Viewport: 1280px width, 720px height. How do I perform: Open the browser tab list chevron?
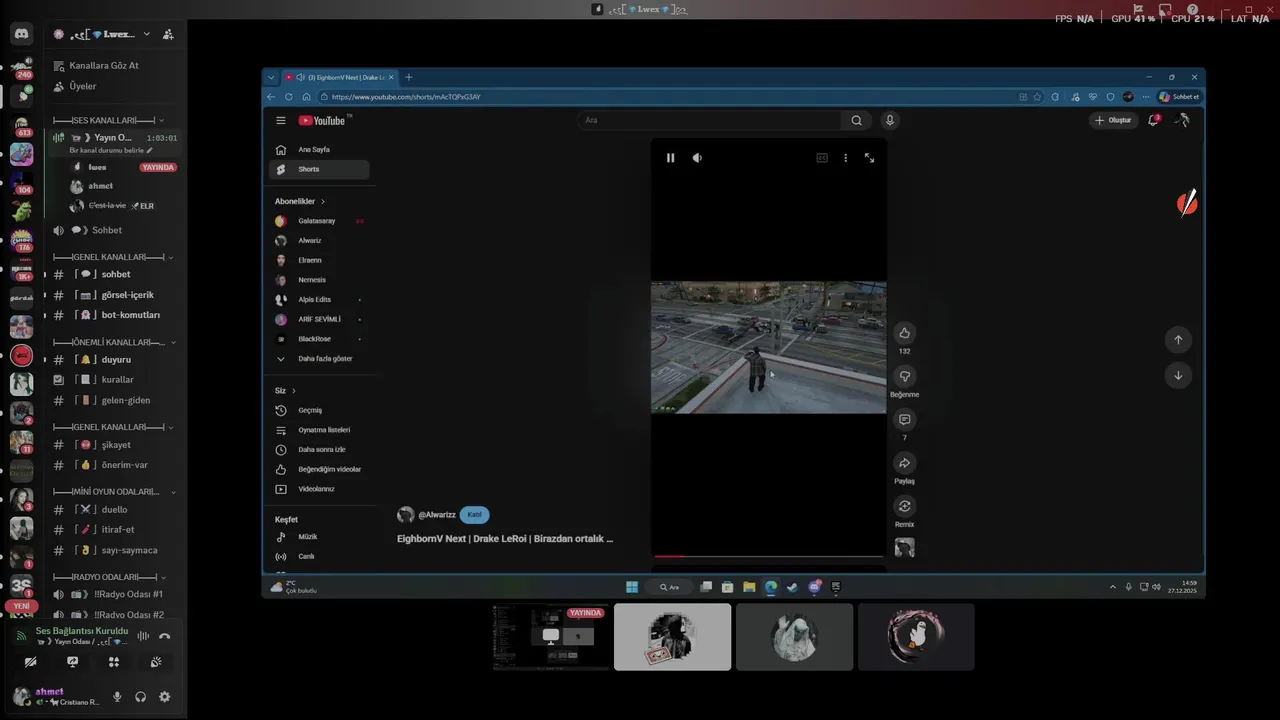point(271,77)
